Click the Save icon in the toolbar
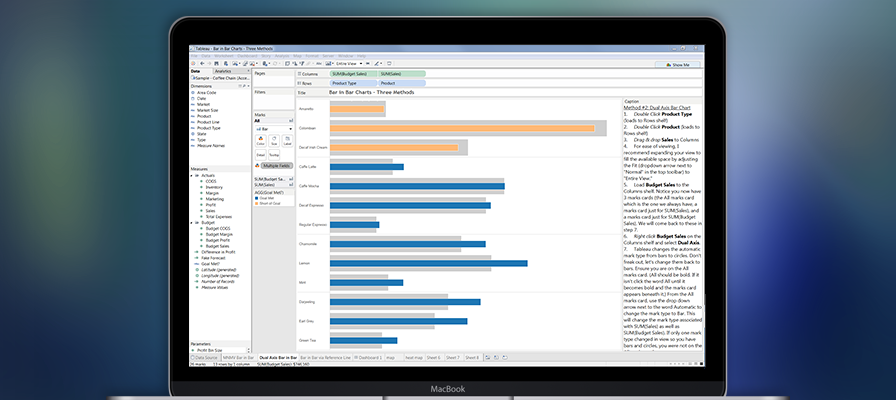The height and width of the screenshot is (400, 896). (218, 63)
